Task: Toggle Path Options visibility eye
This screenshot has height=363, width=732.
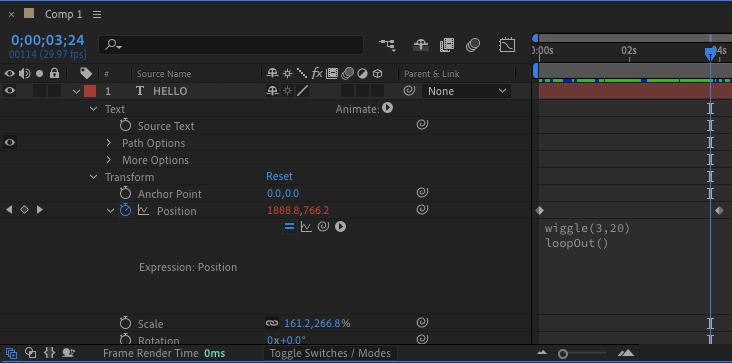Action: pos(9,142)
